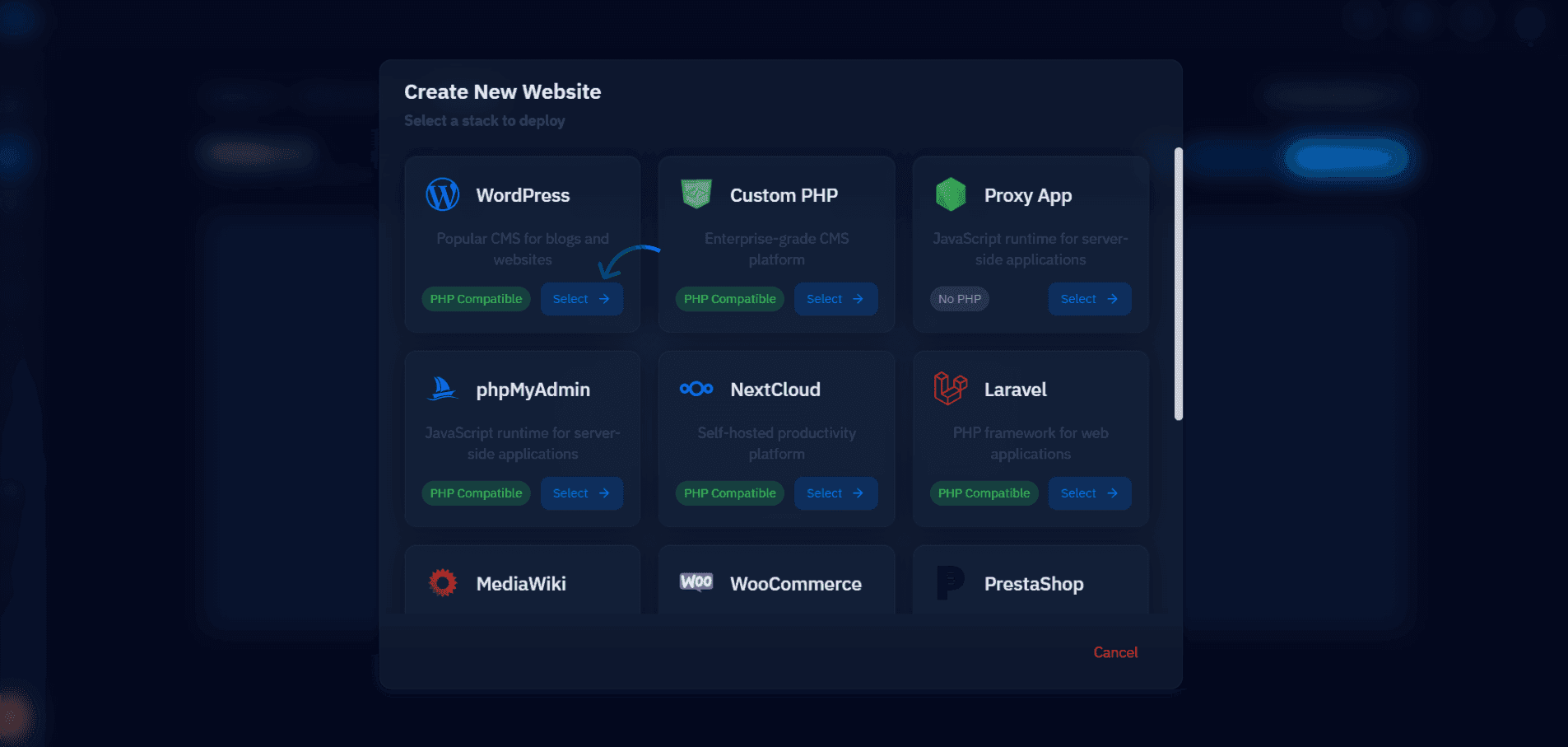Cancel the Create New Website dialog

[1115, 652]
